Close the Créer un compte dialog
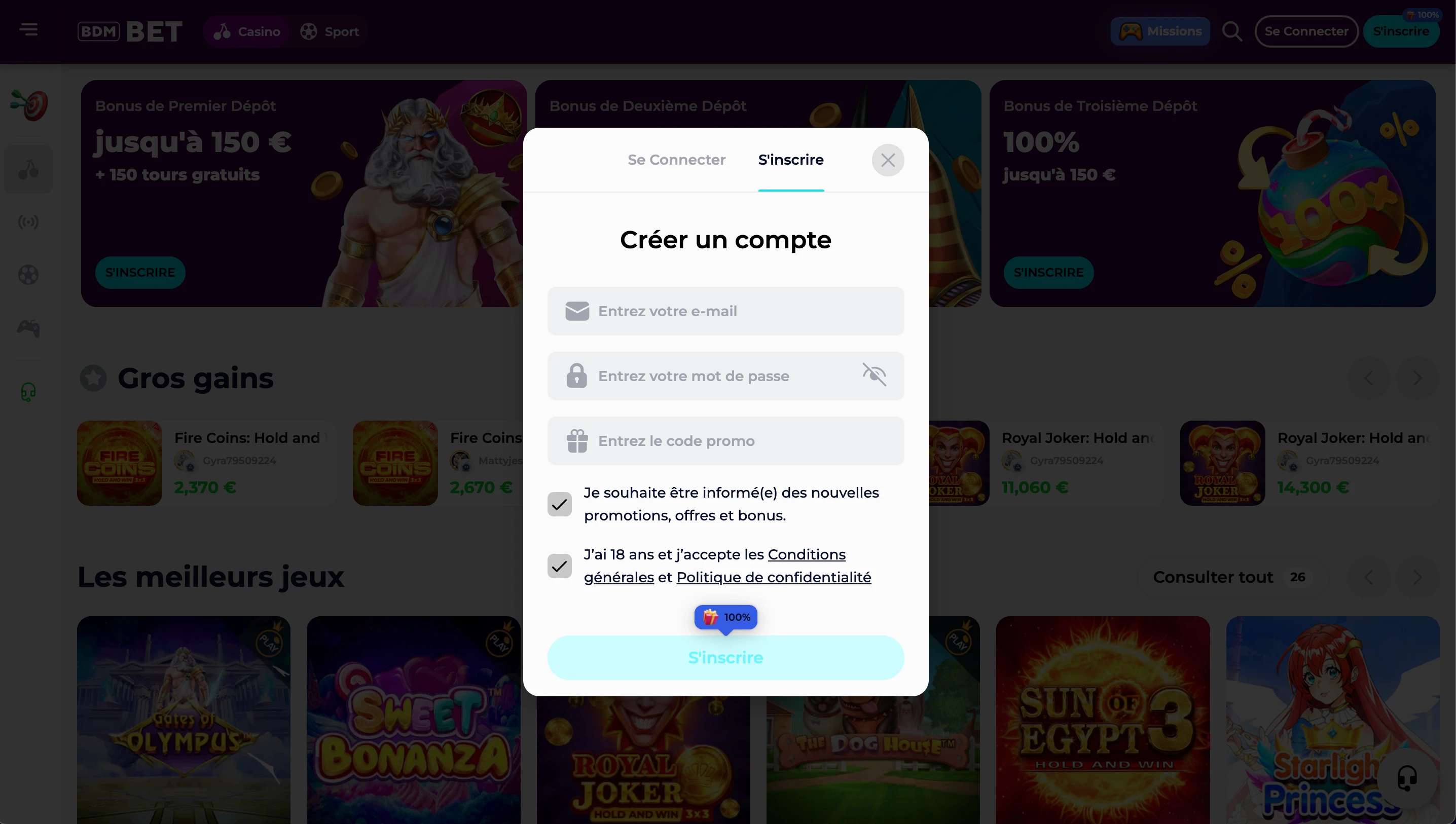The image size is (1456, 824). point(888,160)
